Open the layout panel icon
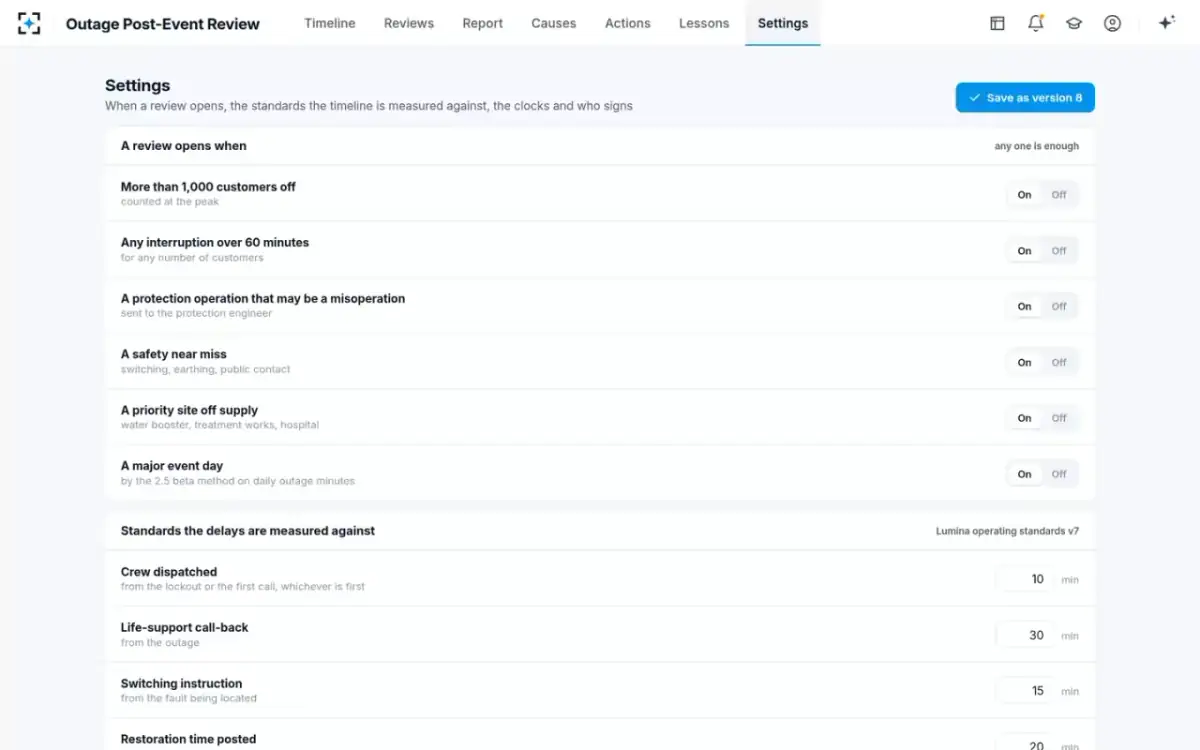 [997, 23]
